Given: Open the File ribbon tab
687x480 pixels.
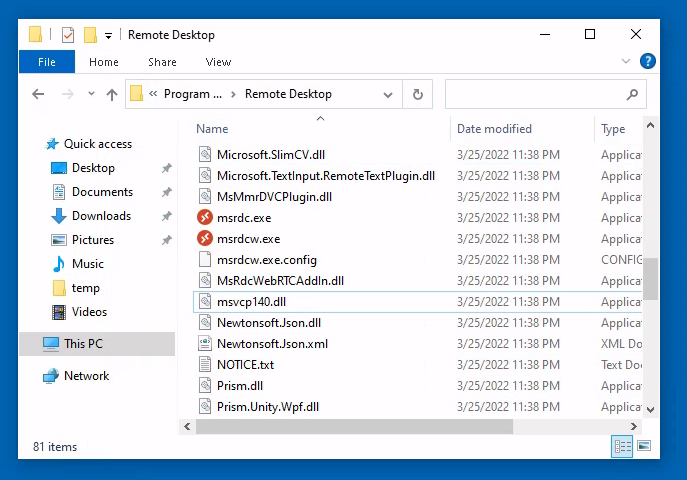Looking at the screenshot, I should (x=47, y=62).
